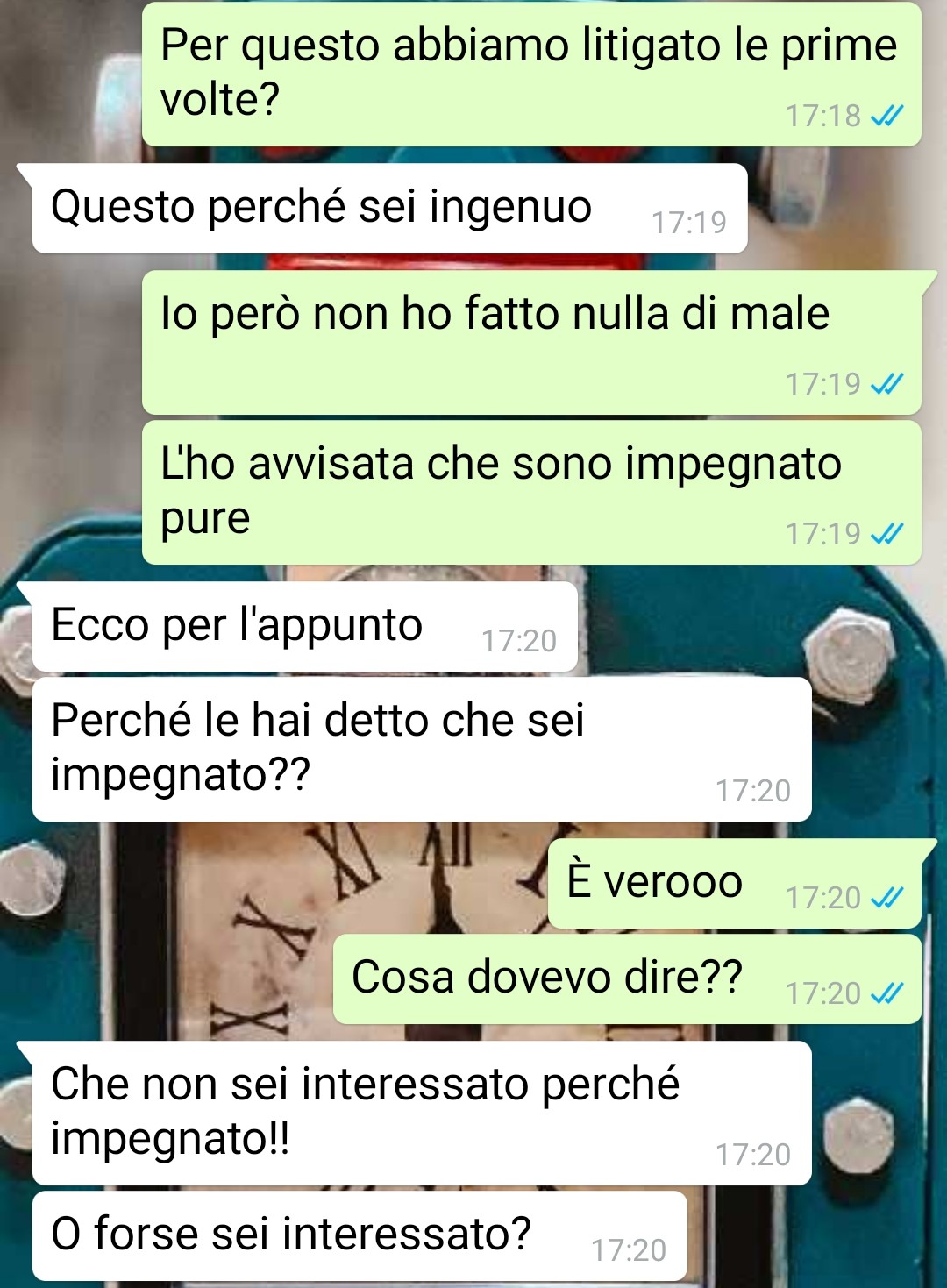The width and height of the screenshot is (947, 1288).
Task: Tap the message 'O forse sei interessato?'
Action: point(360,1236)
